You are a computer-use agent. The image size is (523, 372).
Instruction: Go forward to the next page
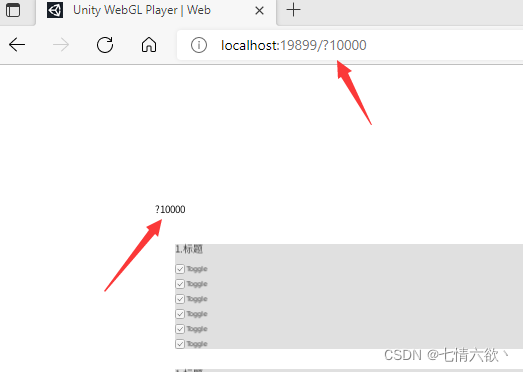pos(61,45)
